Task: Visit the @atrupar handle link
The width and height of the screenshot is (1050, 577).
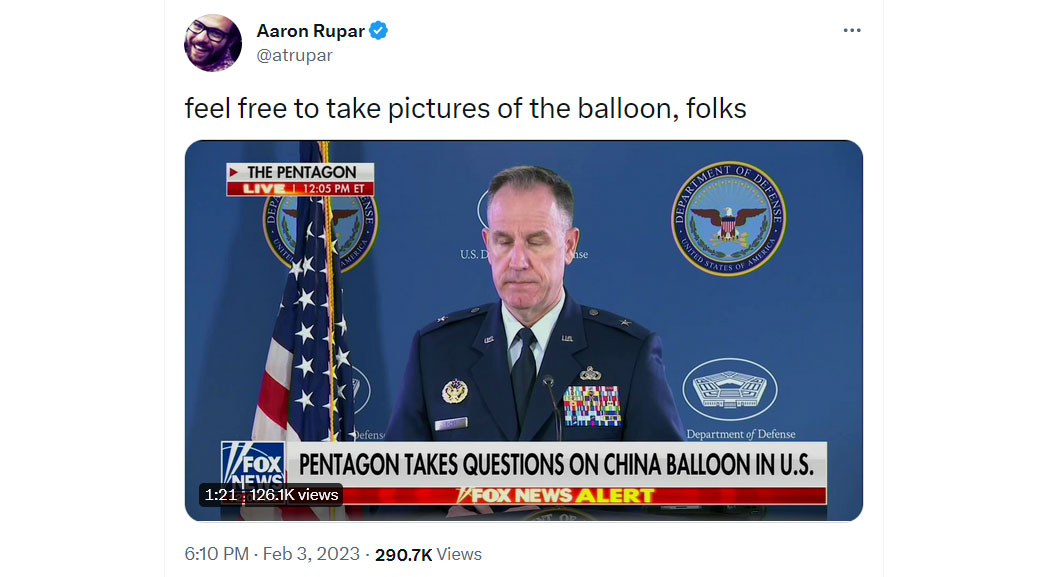Action: 295,56
